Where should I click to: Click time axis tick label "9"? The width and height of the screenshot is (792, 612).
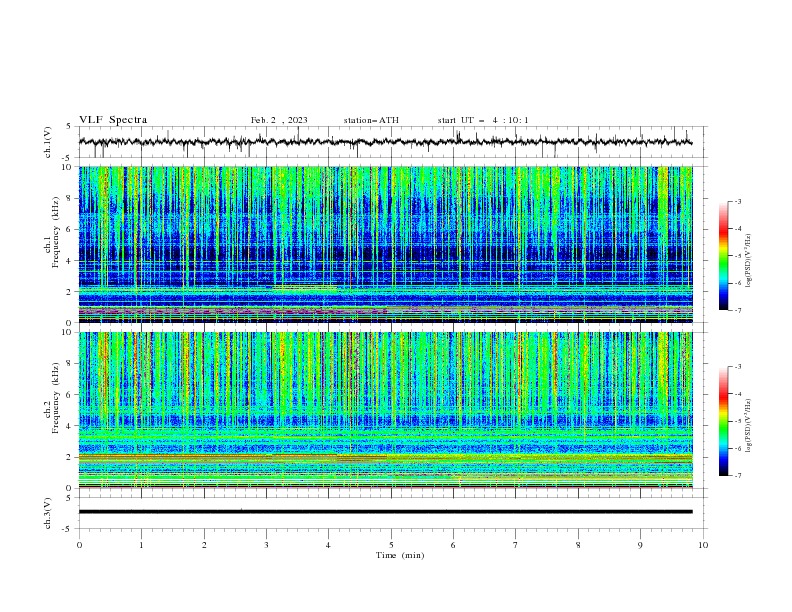pyautogui.click(x=640, y=545)
